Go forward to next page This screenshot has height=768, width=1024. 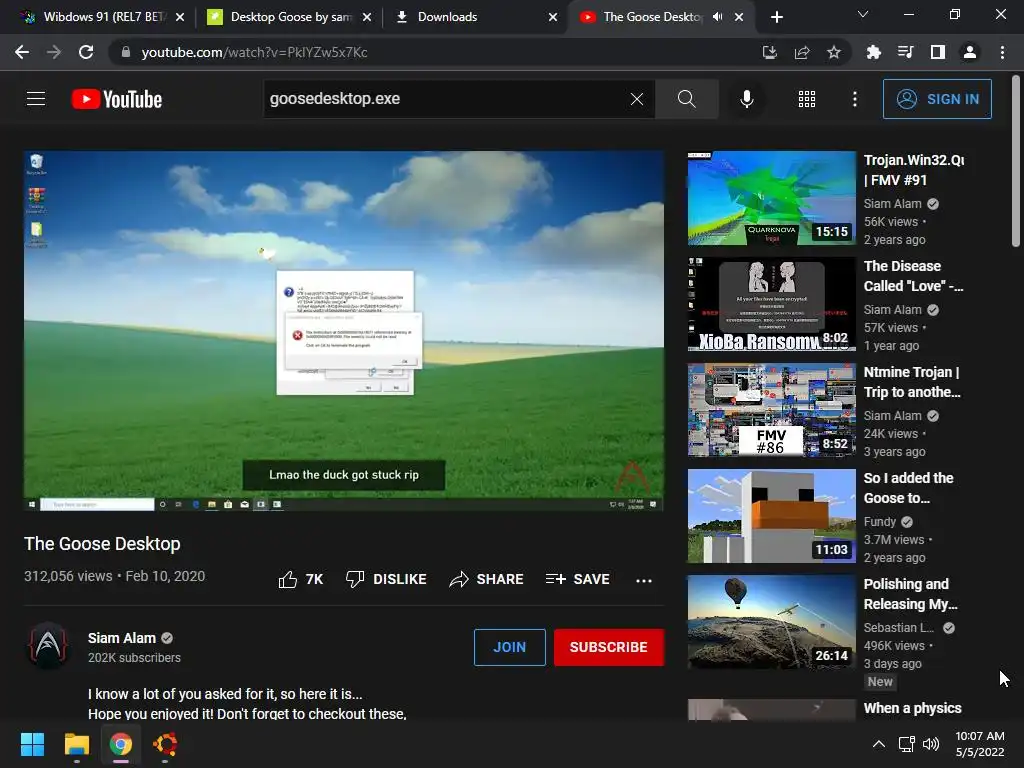[x=54, y=52]
